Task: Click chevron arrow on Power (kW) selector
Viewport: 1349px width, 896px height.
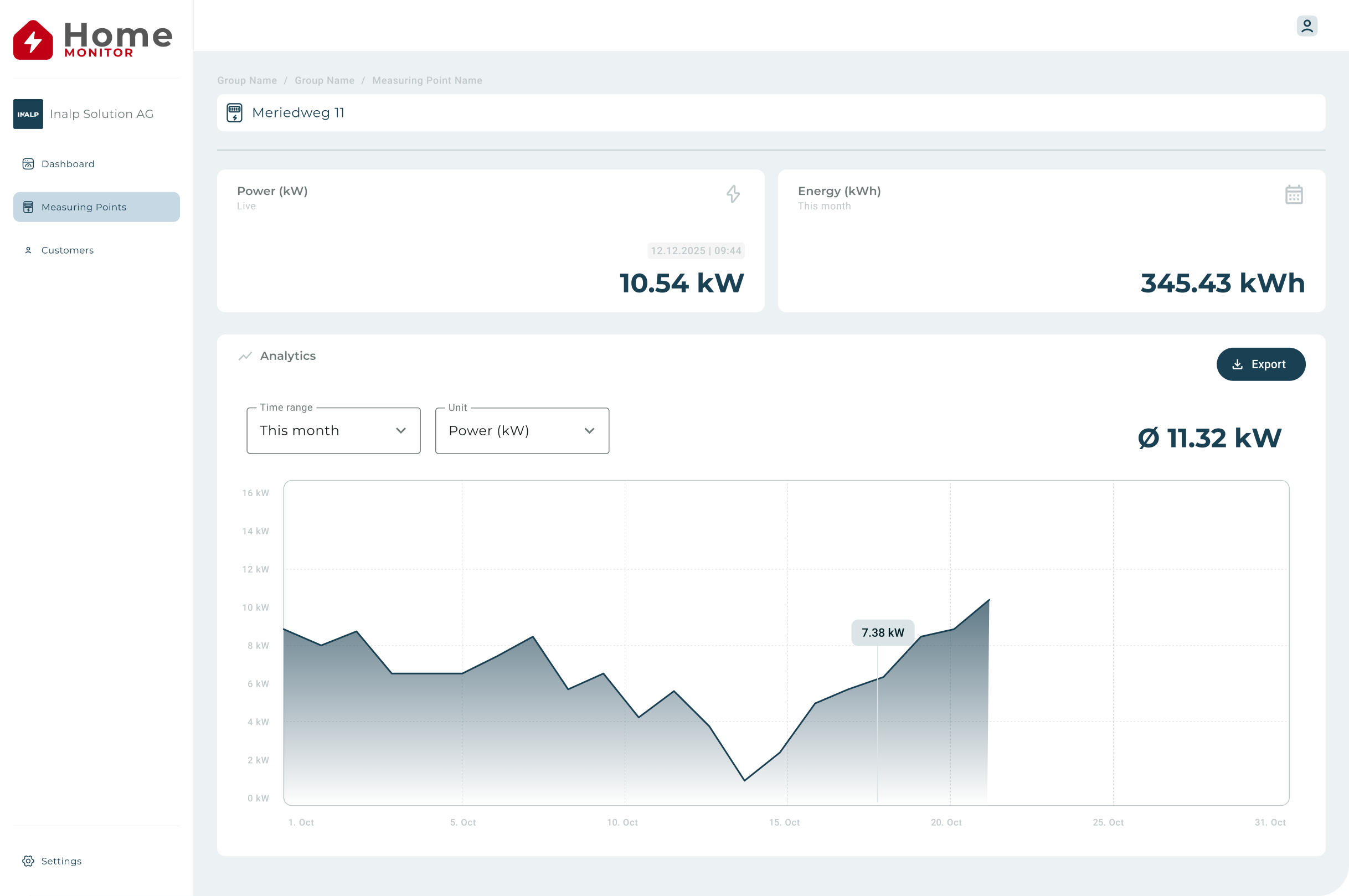Action: point(589,431)
